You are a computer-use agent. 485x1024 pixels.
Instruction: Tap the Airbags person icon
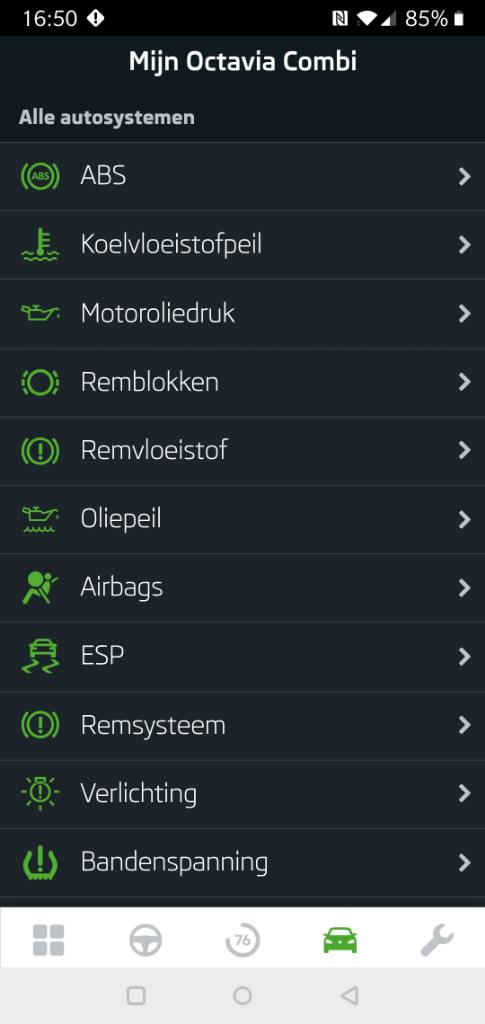pyautogui.click(x=40, y=588)
